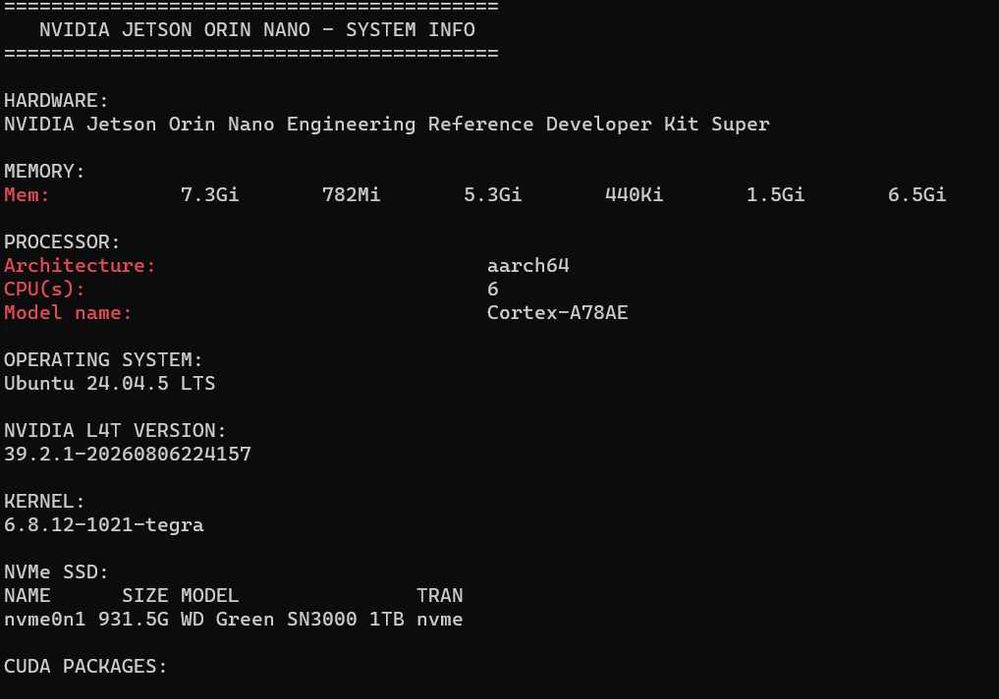Click the 'PROCESSOR:' heading

[x=62, y=242]
